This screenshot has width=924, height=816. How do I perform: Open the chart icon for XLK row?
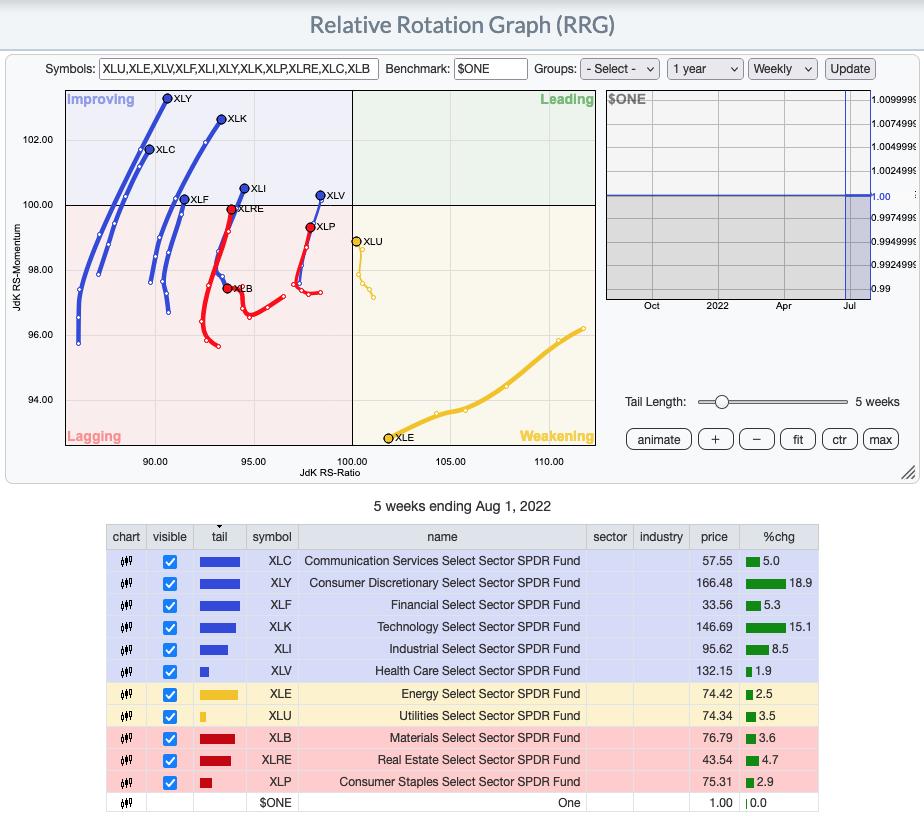(x=126, y=627)
